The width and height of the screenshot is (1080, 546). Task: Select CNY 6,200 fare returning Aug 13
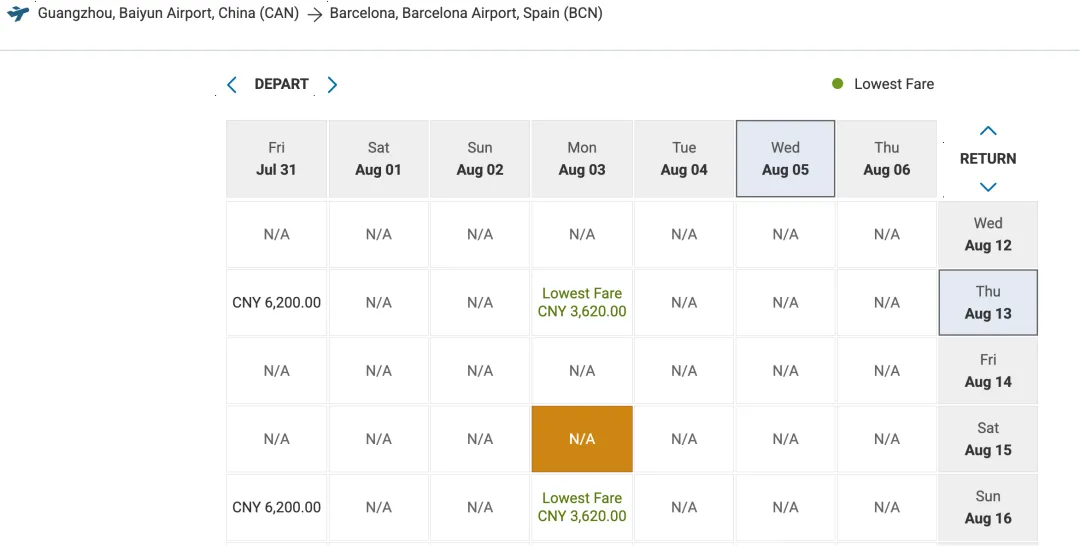point(276,302)
